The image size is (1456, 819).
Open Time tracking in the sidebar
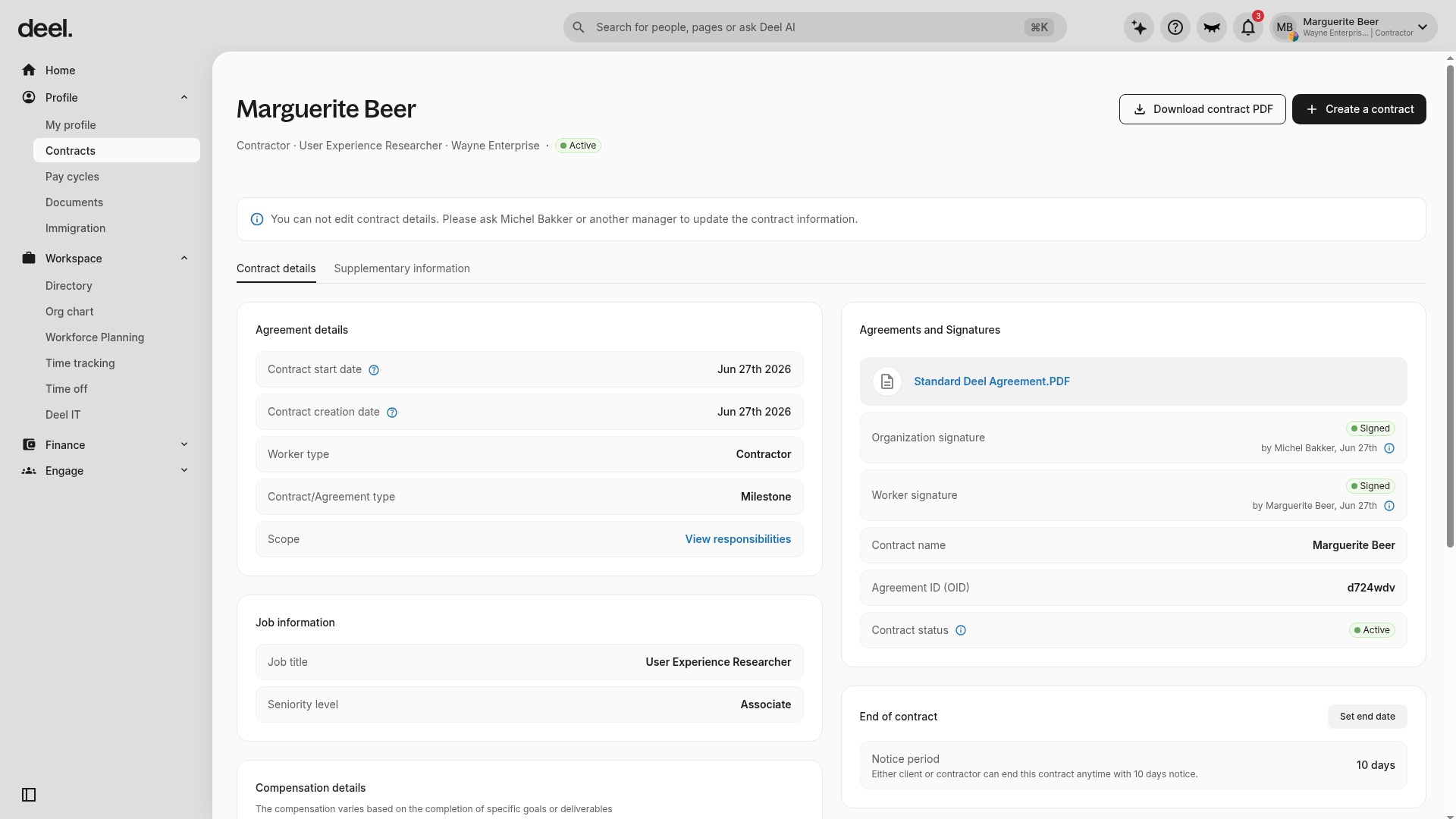click(x=117, y=363)
